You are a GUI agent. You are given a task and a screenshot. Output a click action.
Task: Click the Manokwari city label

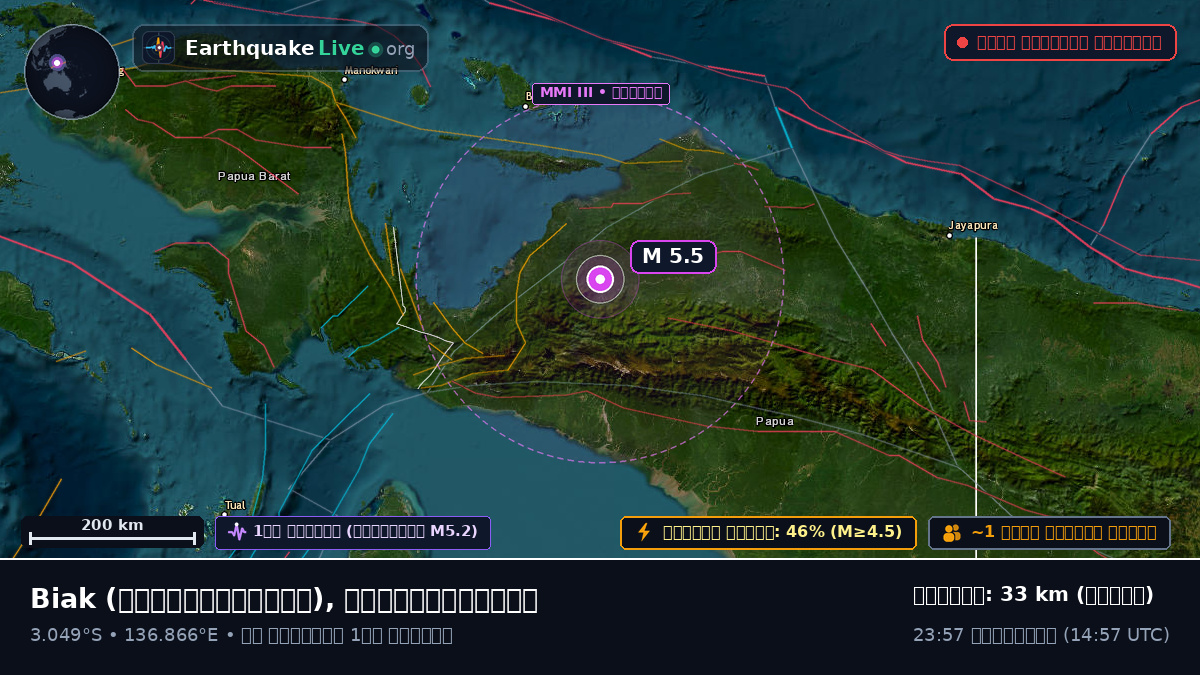(370, 71)
